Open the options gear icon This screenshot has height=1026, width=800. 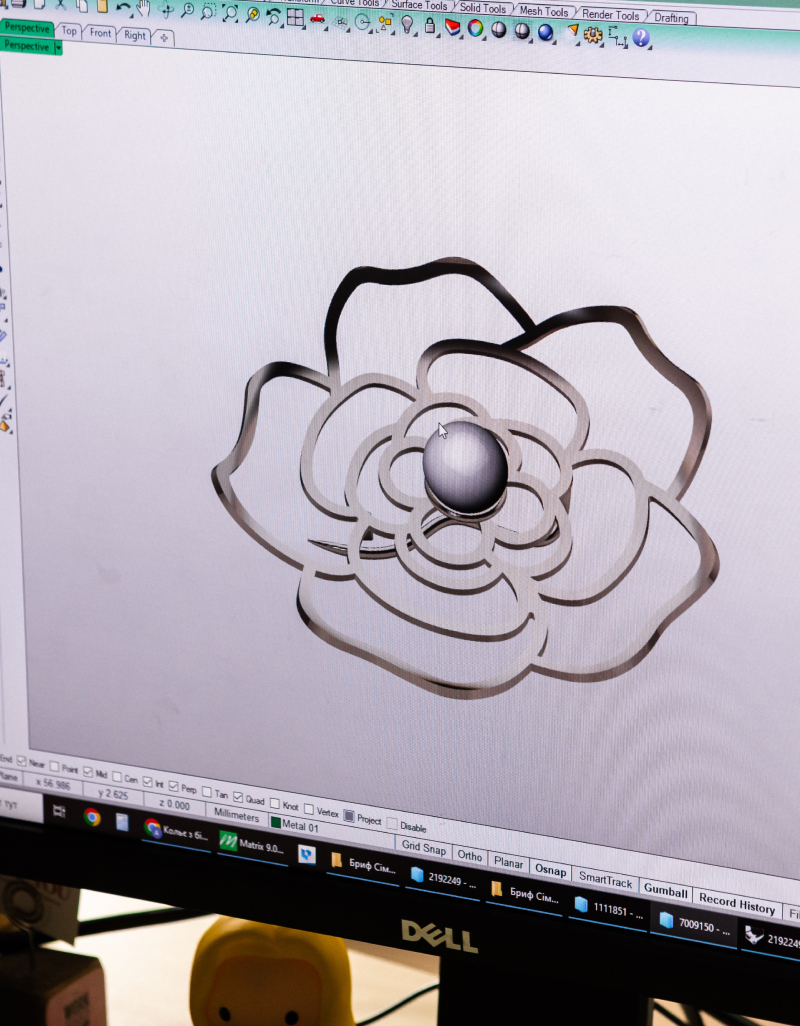pyautogui.click(x=593, y=35)
